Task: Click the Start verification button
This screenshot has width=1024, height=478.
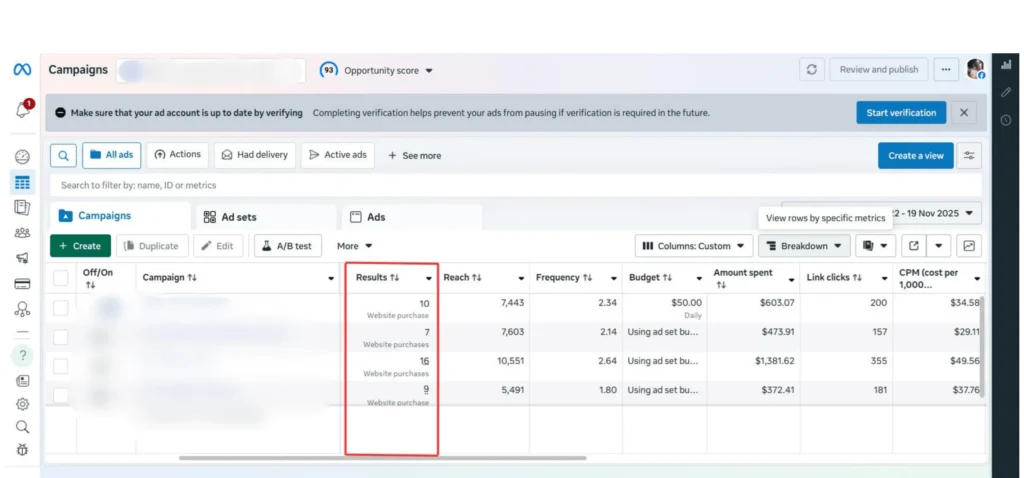Action: tap(901, 113)
